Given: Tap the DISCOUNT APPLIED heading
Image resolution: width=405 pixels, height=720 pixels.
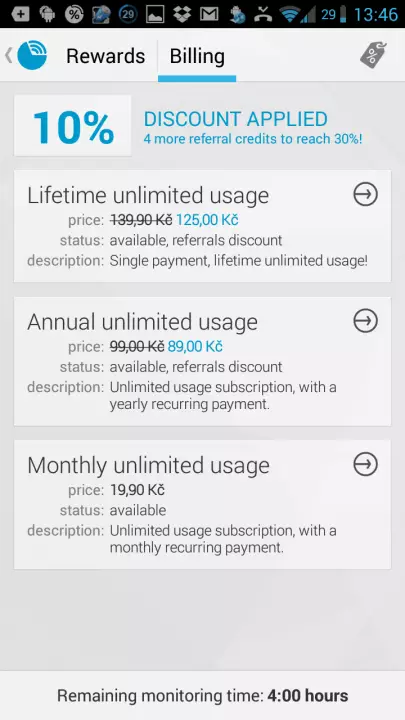Looking at the screenshot, I should (236, 119).
